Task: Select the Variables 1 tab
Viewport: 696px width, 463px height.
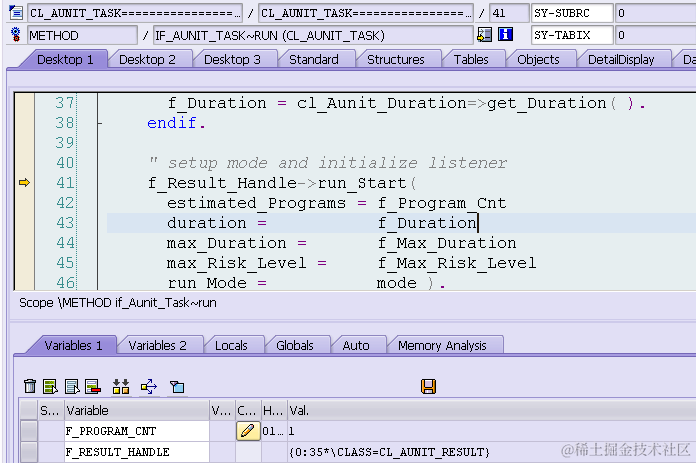Action: coord(73,345)
